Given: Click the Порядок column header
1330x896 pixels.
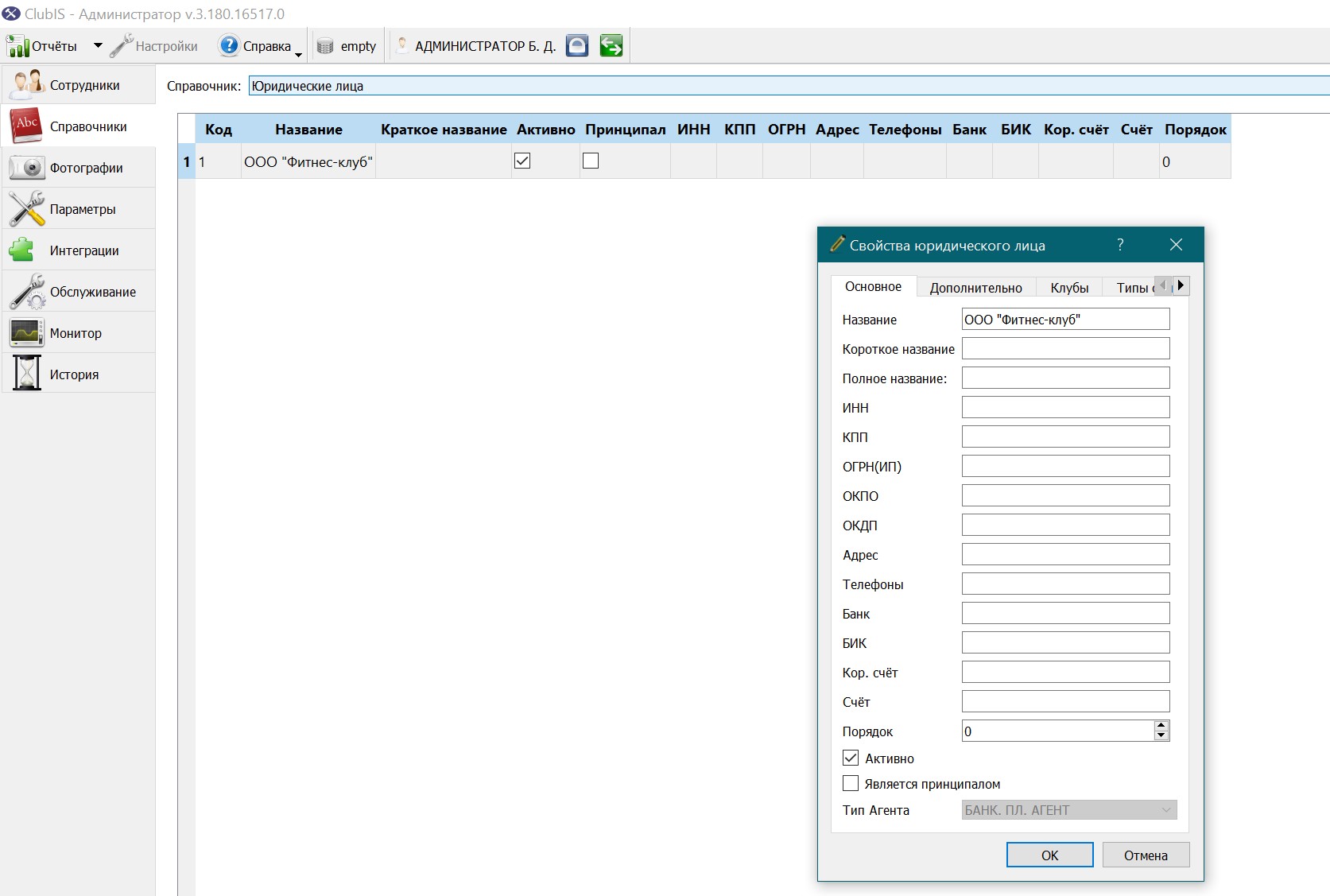Looking at the screenshot, I should click(x=1195, y=130).
